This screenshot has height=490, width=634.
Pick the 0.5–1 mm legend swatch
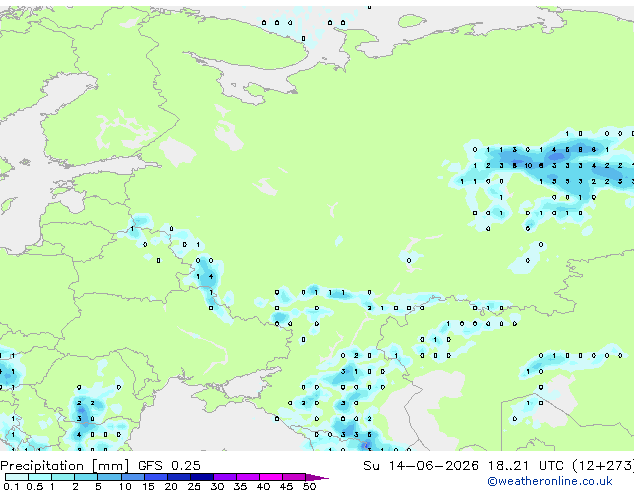pos(40,477)
